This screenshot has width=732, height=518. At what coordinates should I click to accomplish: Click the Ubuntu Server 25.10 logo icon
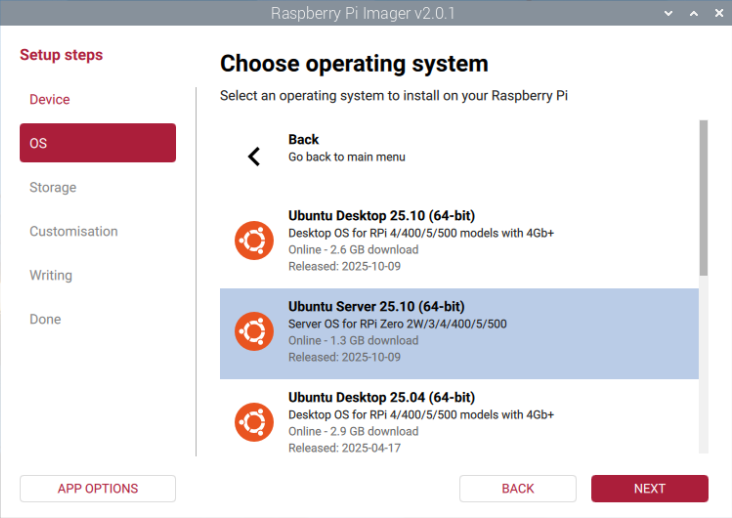(254, 331)
